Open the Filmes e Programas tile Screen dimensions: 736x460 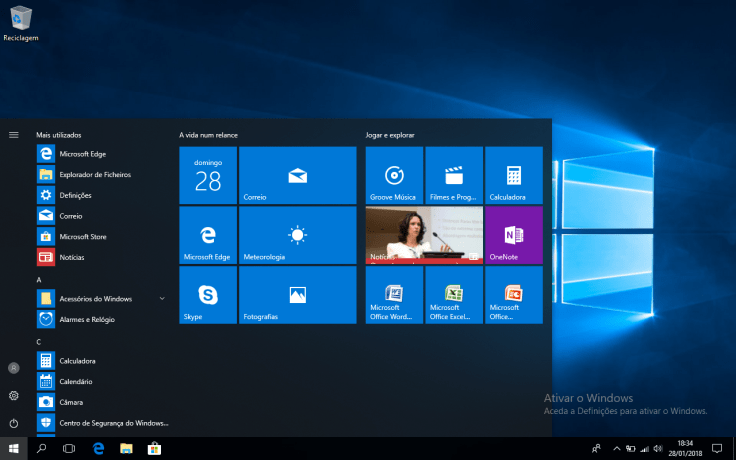pos(453,175)
